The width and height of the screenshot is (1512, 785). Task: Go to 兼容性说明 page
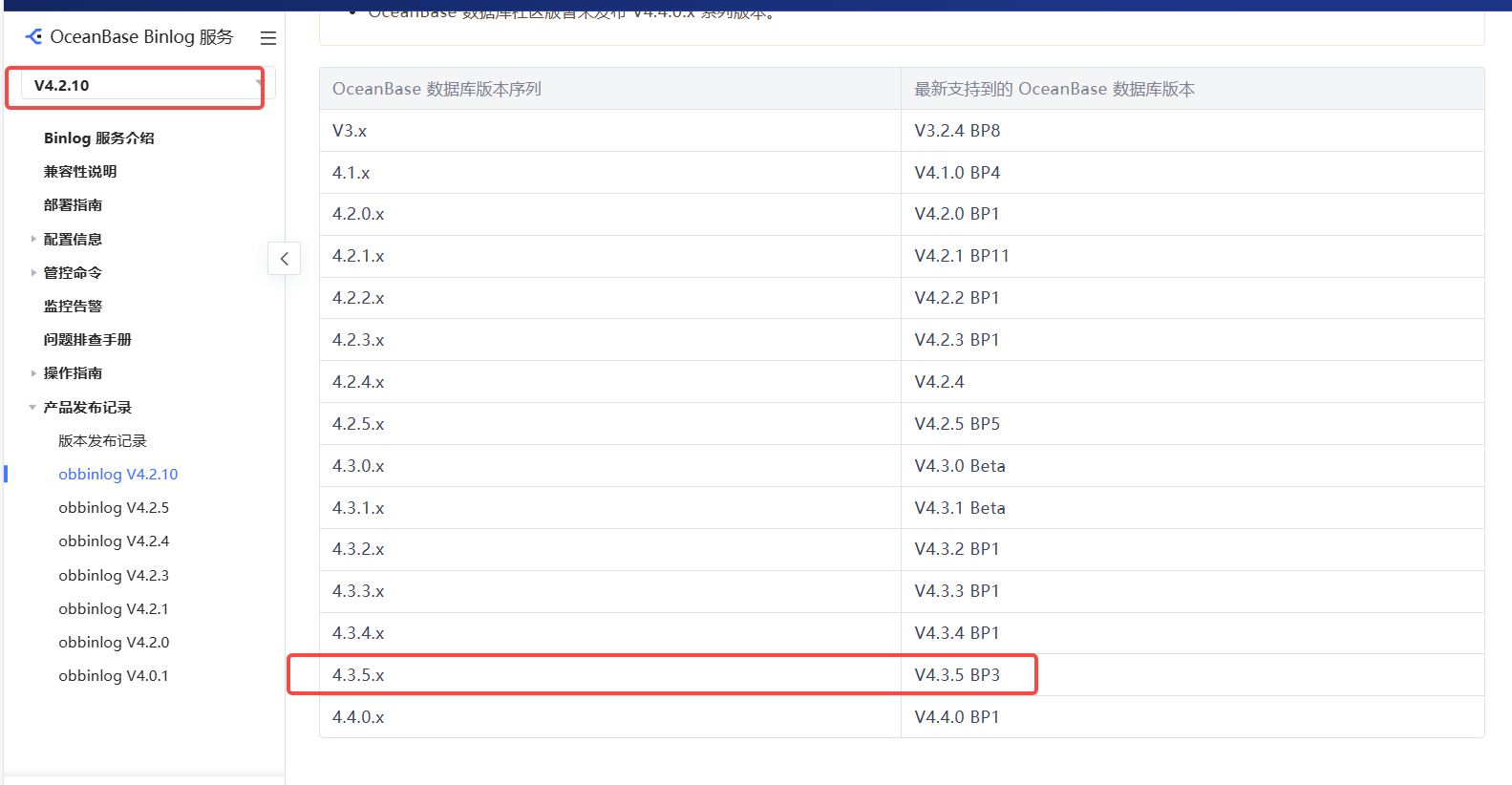(80, 172)
